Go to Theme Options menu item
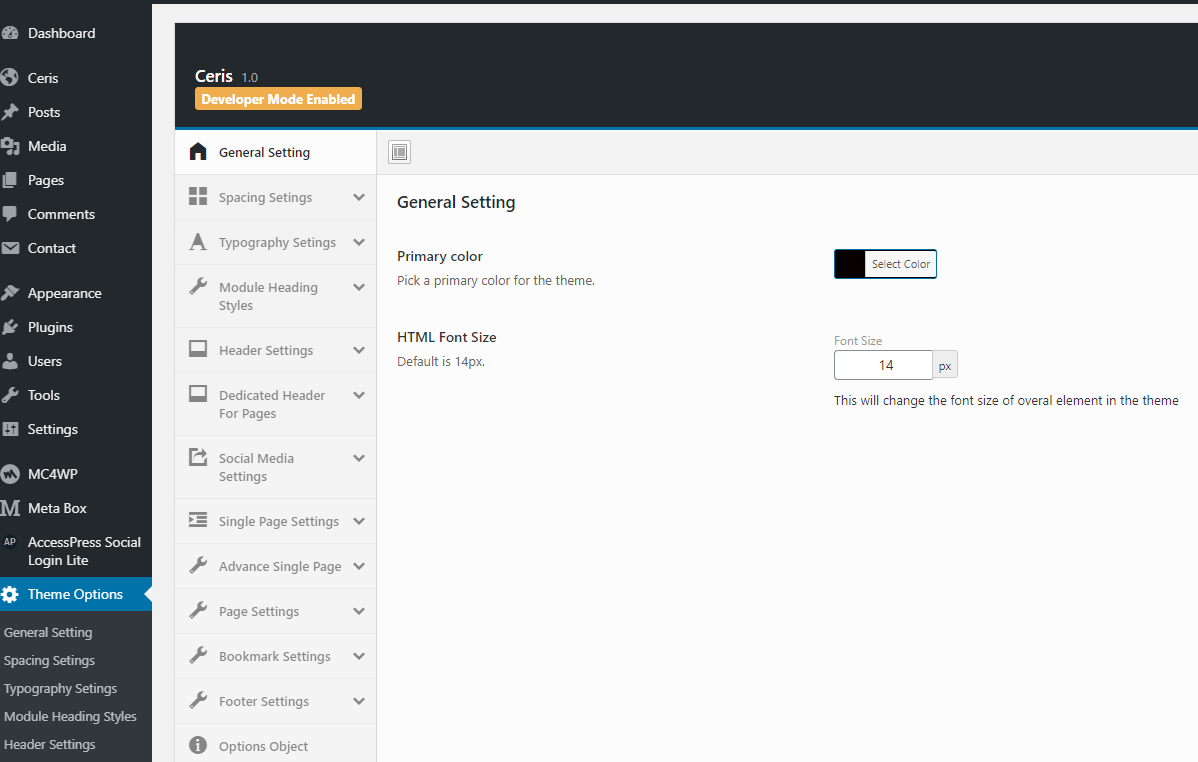Viewport: 1198px width, 762px height. pyautogui.click(x=76, y=595)
